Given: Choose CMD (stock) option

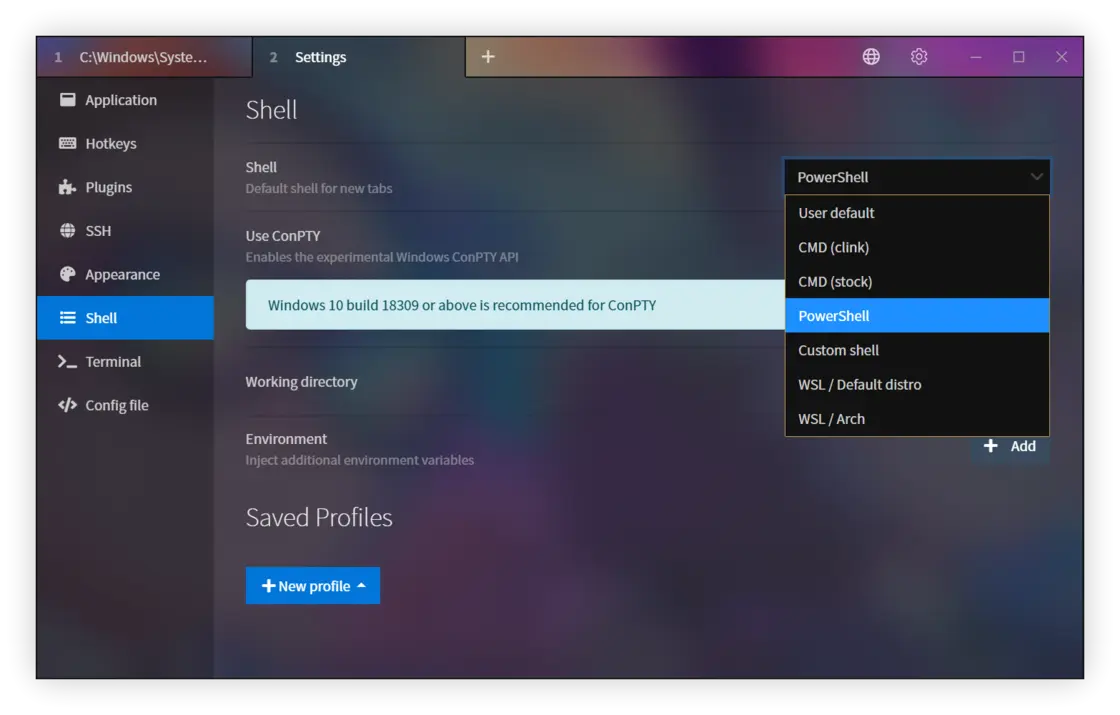Looking at the screenshot, I should tap(917, 281).
